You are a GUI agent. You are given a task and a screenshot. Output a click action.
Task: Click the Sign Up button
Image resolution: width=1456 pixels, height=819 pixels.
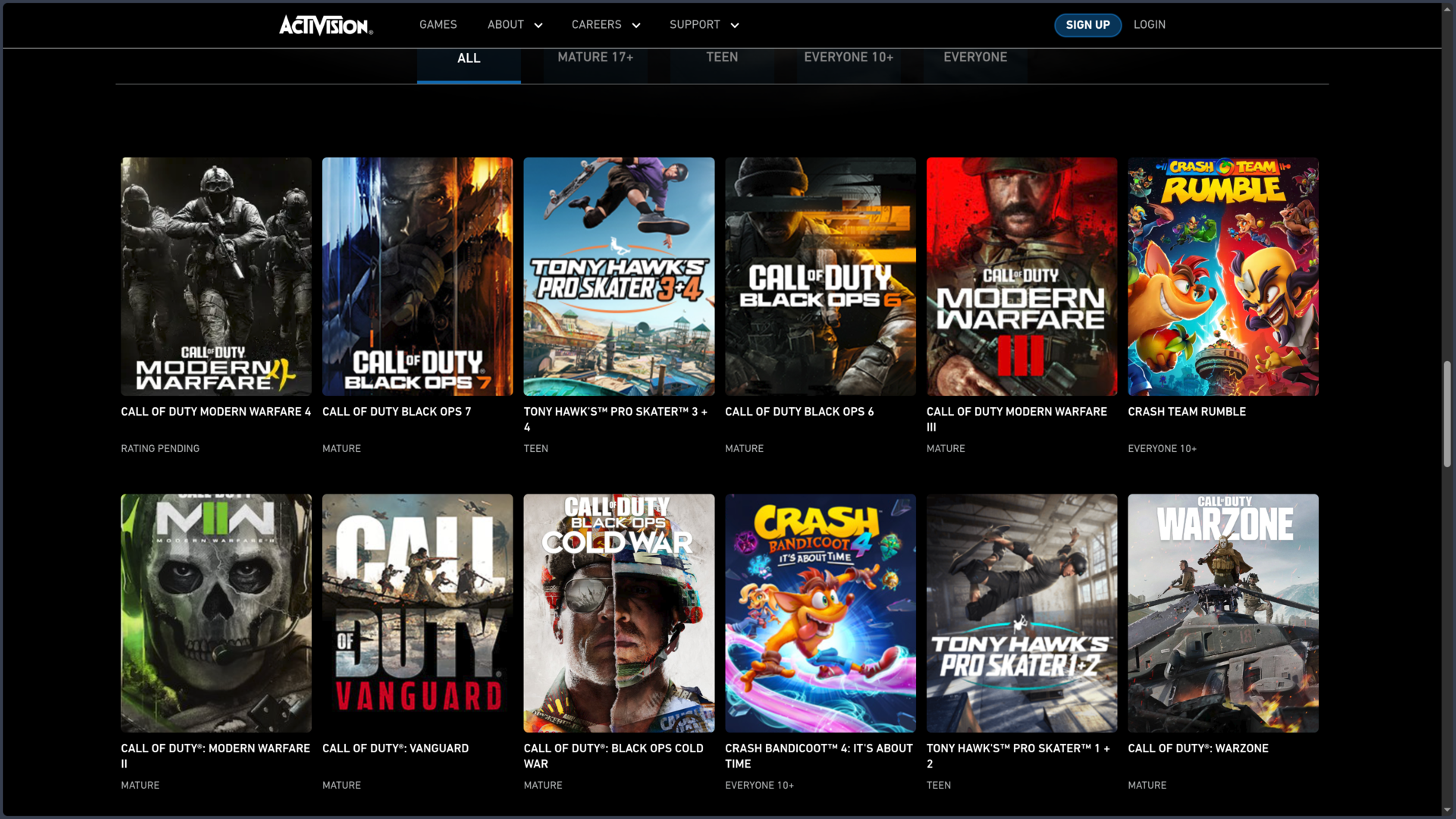[x=1088, y=25]
